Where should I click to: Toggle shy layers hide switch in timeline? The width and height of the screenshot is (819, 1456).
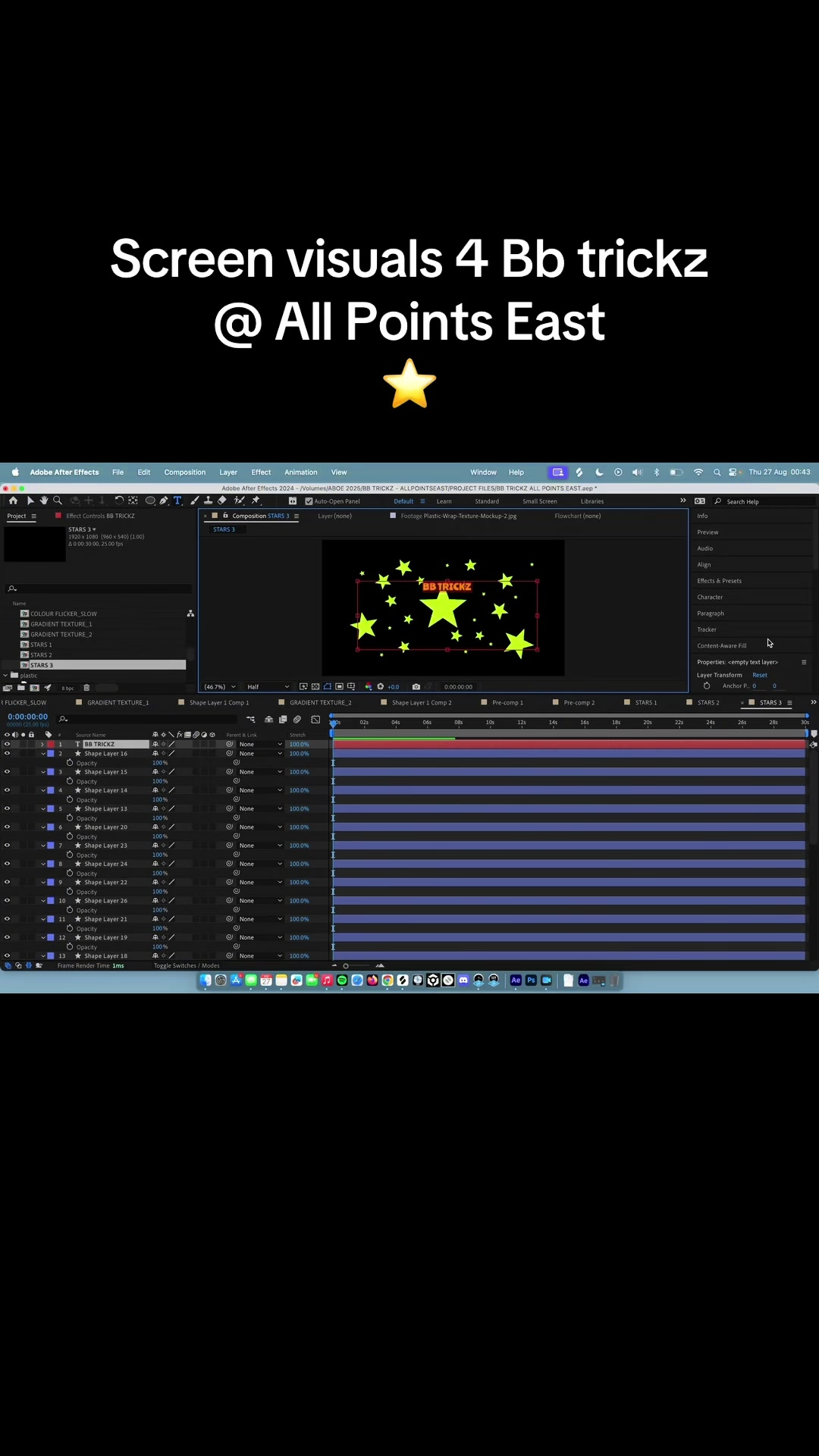click(268, 720)
